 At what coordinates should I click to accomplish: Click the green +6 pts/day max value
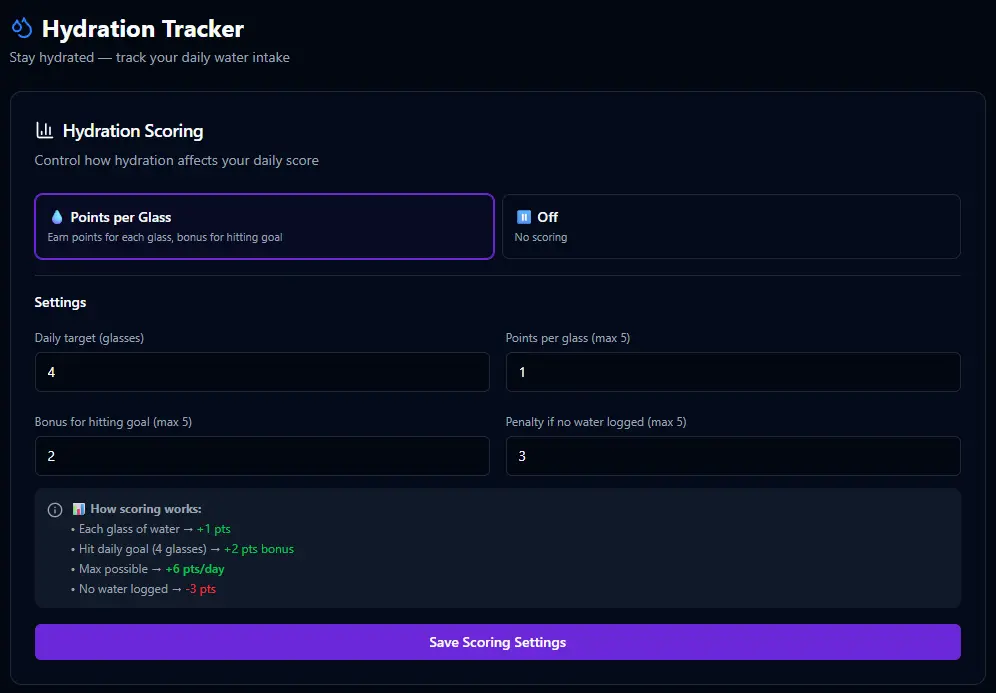195,569
